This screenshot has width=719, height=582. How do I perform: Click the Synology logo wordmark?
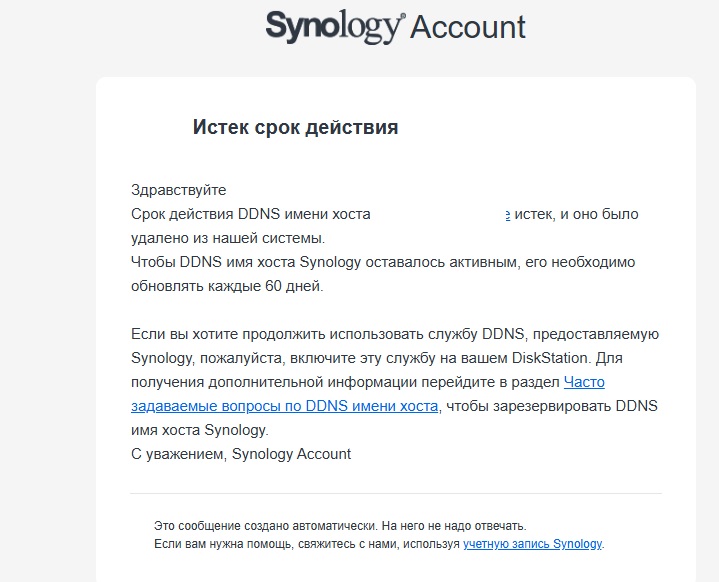[334, 27]
